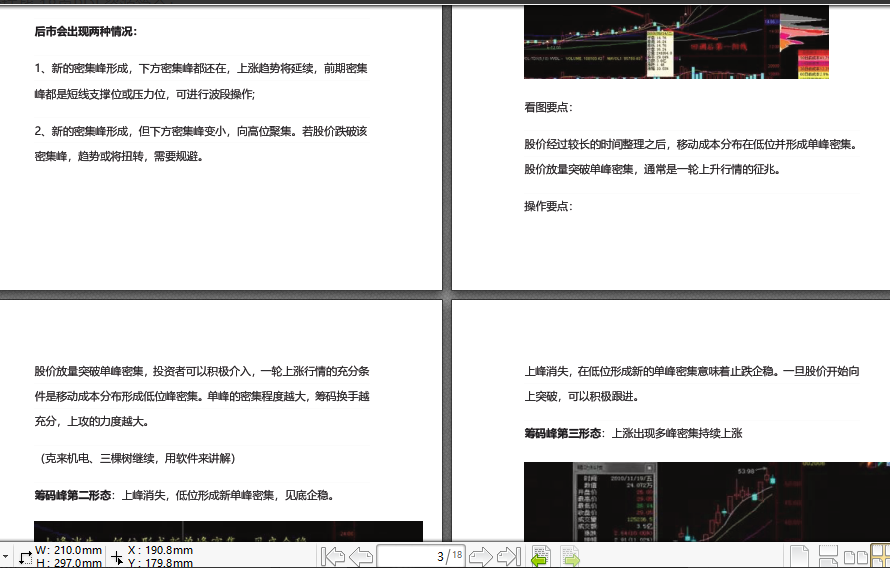This screenshot has width=890, height=568.
Task: Click the X : 190.8mm cursor coordinate
Action: click(160, 550)
